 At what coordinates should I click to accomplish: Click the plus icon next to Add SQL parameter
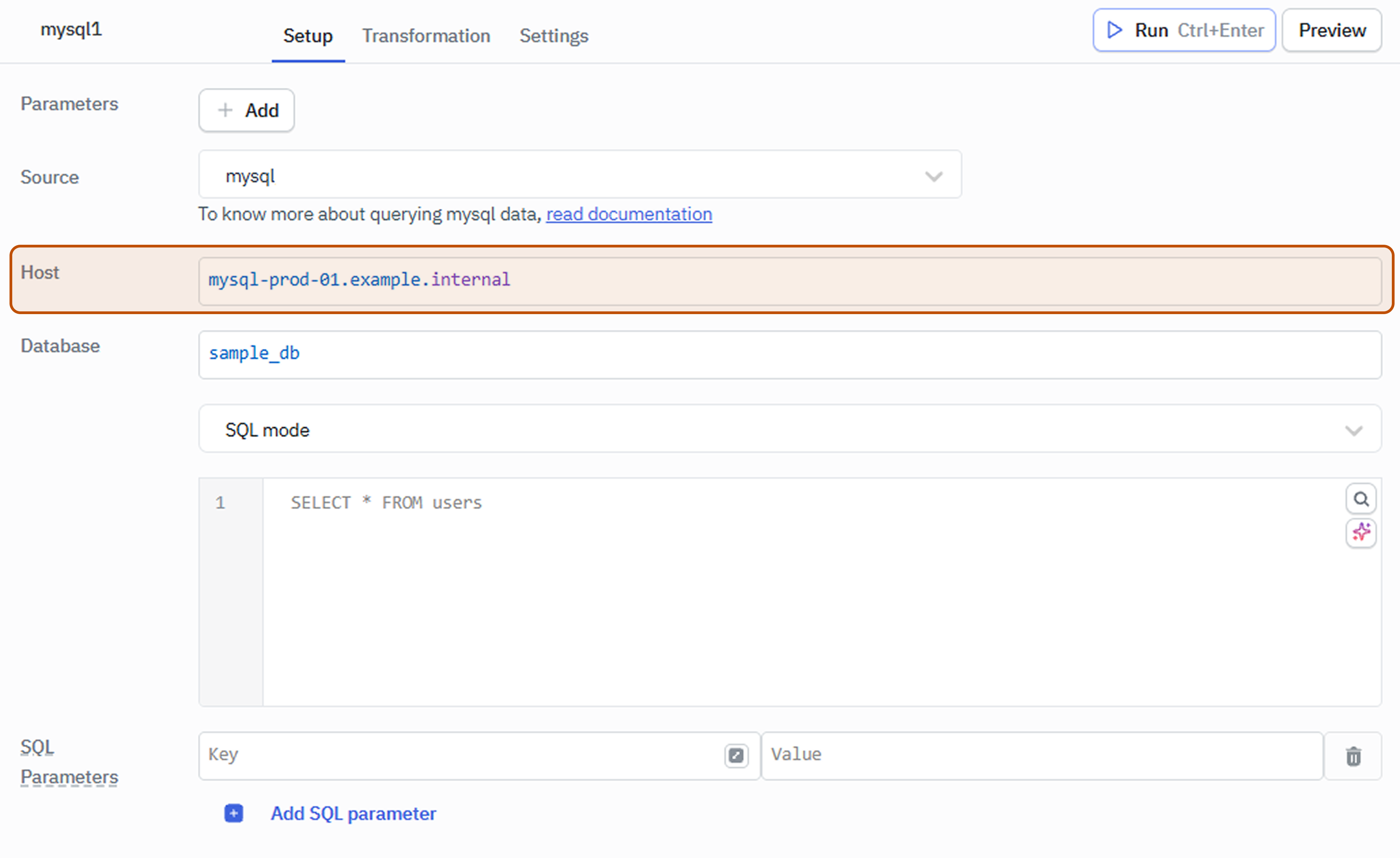click(233, 813)
